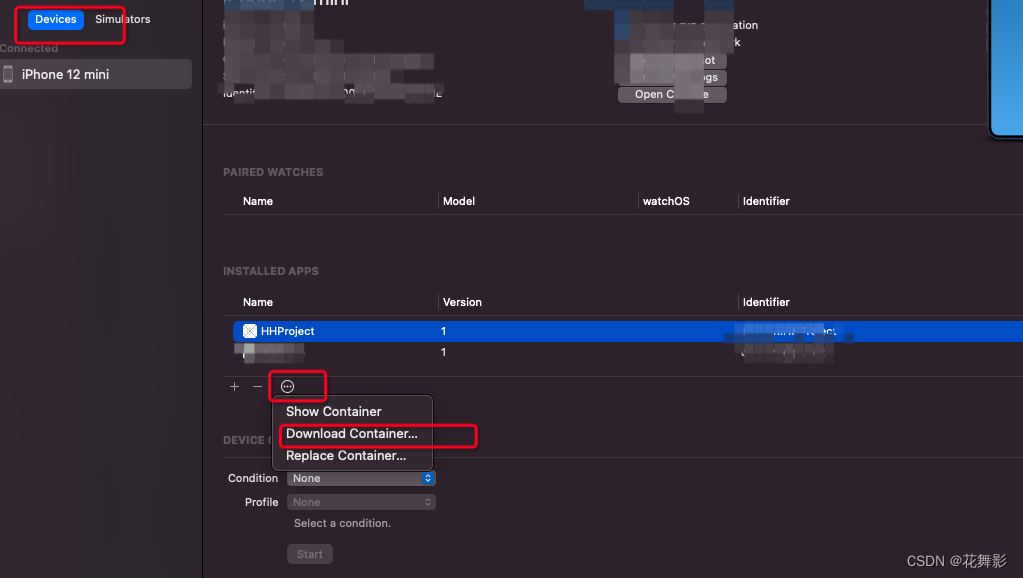1023x578 pixels.
Task: Click Name header in Installed Apps table
Action: (x=258, y=302)
